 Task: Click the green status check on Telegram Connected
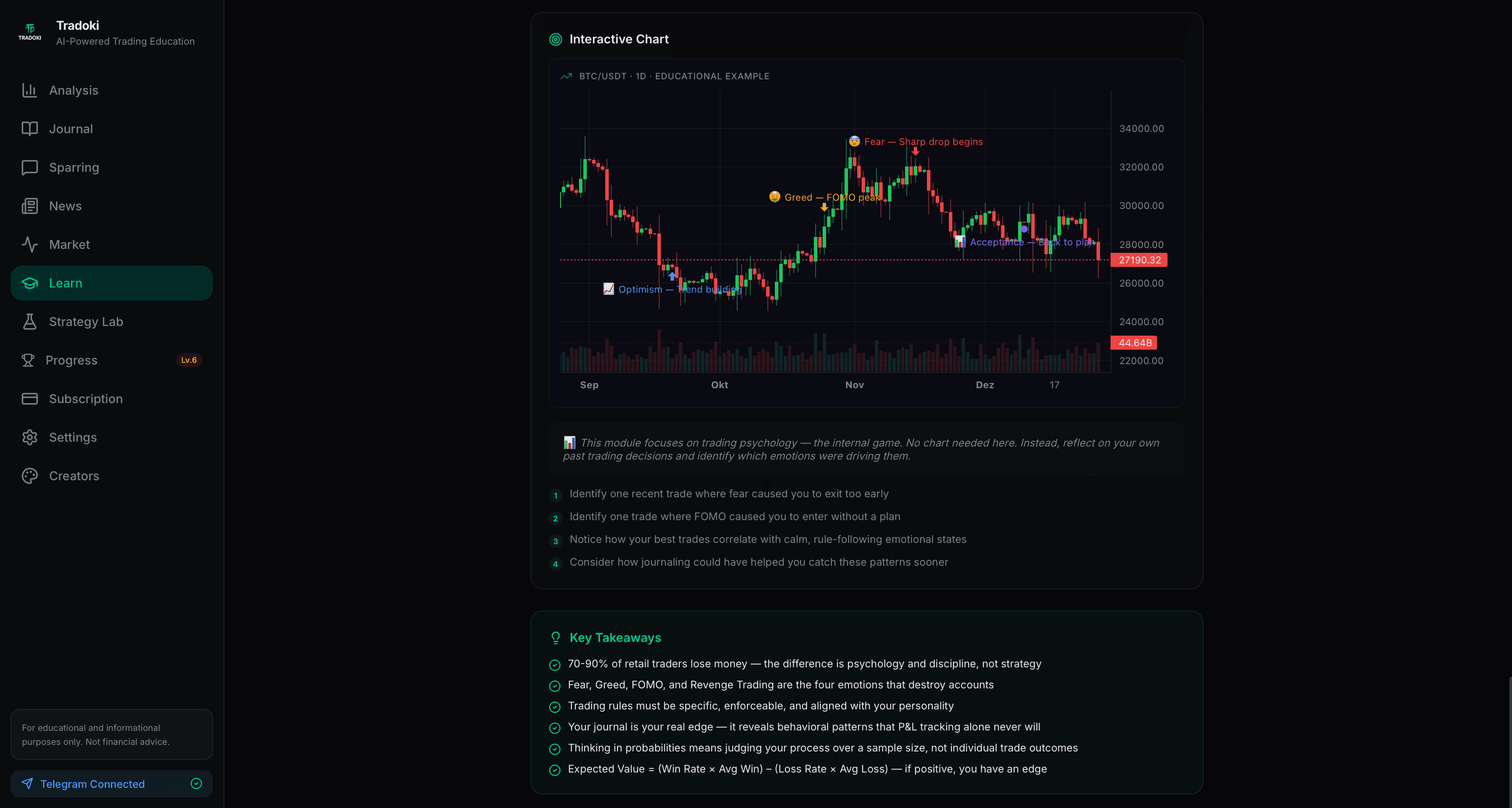coord(197,783)
